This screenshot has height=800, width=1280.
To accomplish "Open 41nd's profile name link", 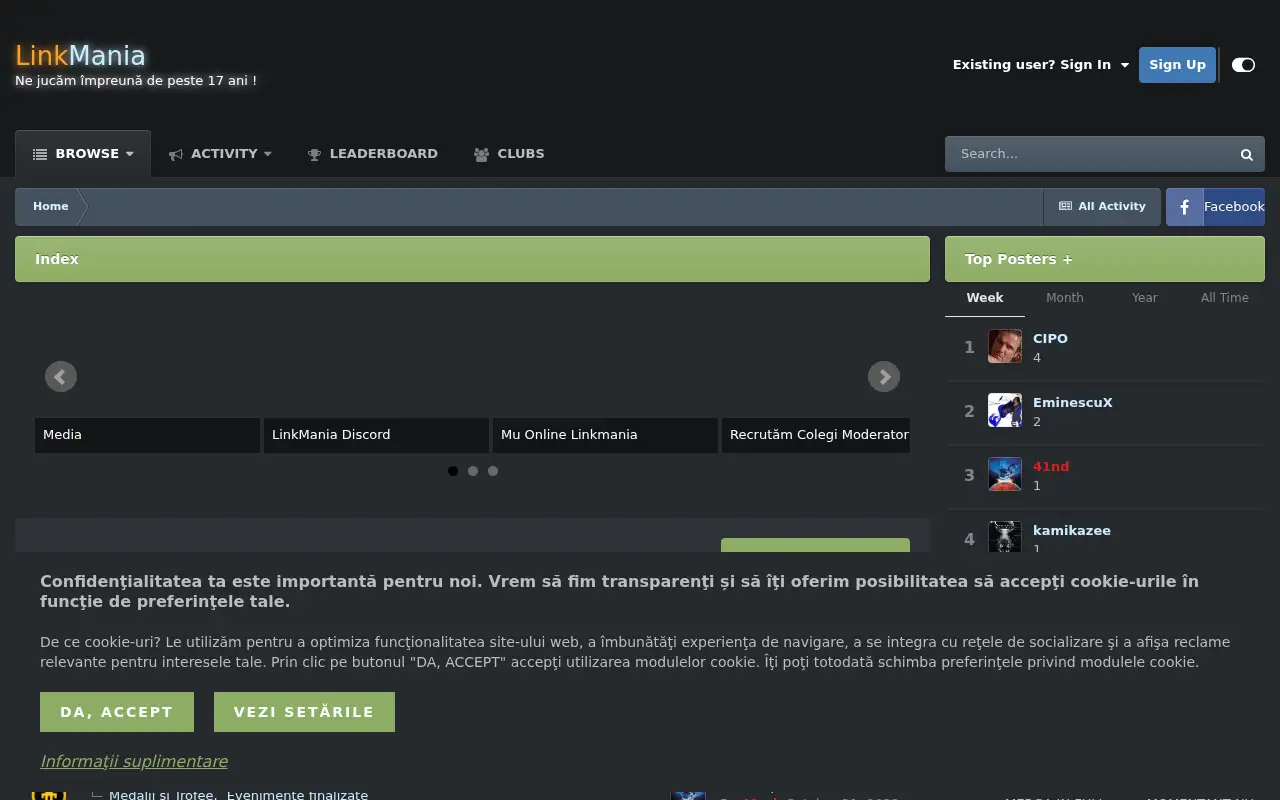I will 1051,467.
